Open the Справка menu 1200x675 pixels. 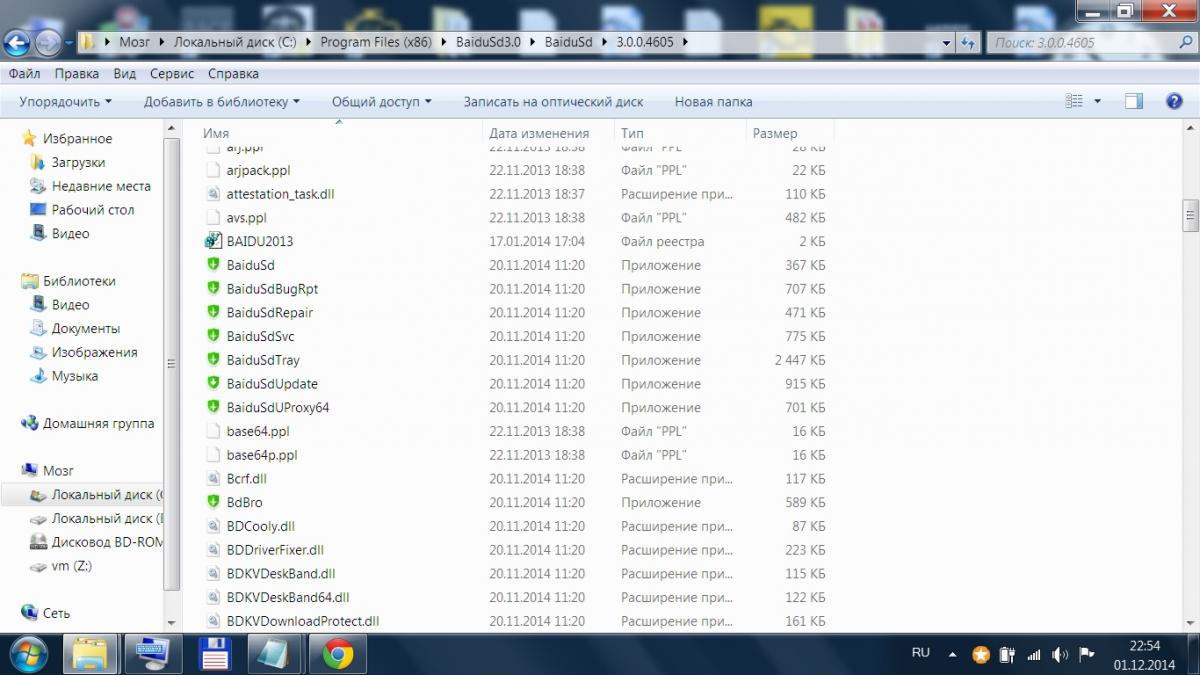[x=233, y=74]
